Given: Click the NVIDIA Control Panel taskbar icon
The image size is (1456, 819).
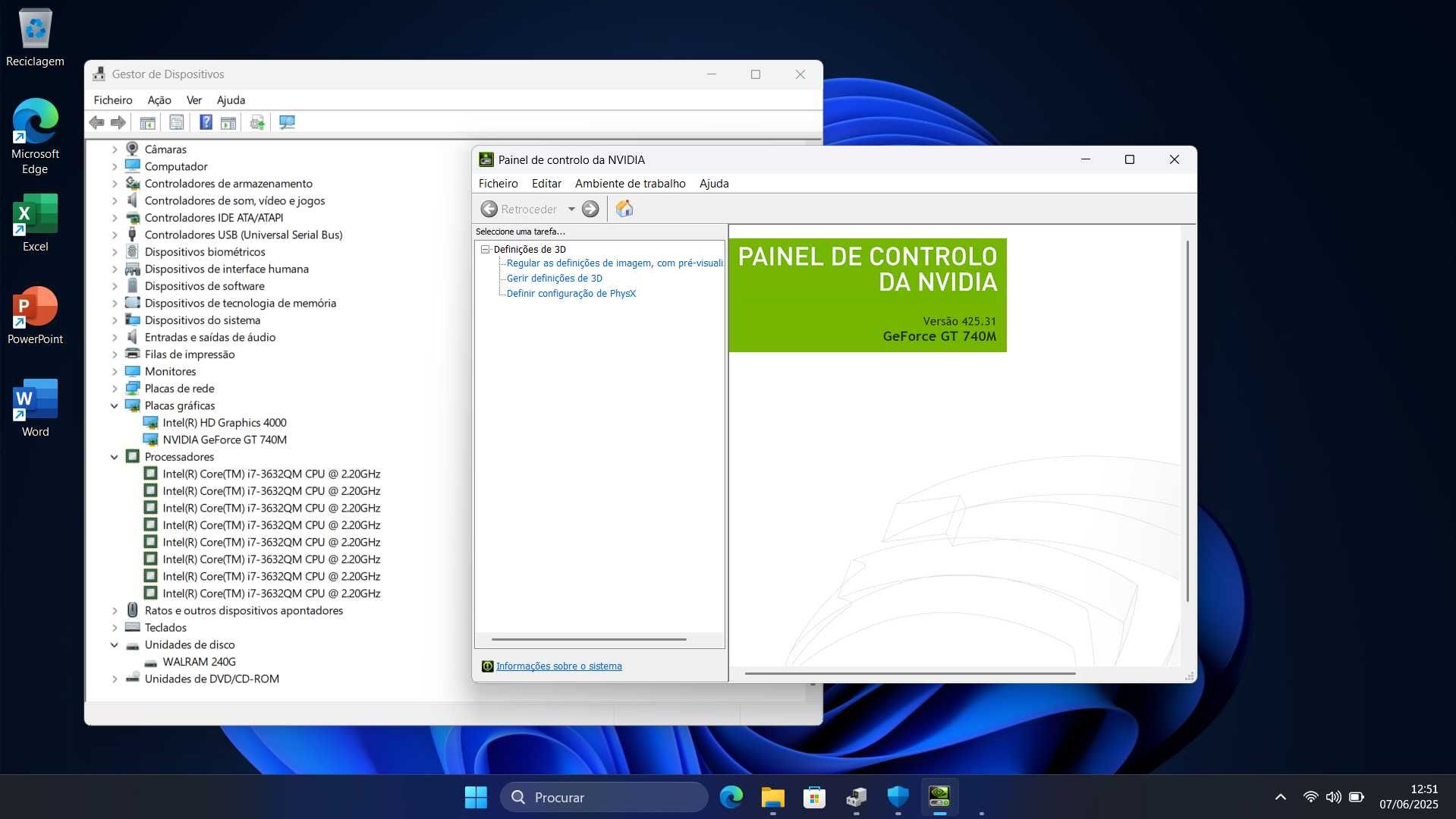Looking at the screenshot, I should coord(939,797).
